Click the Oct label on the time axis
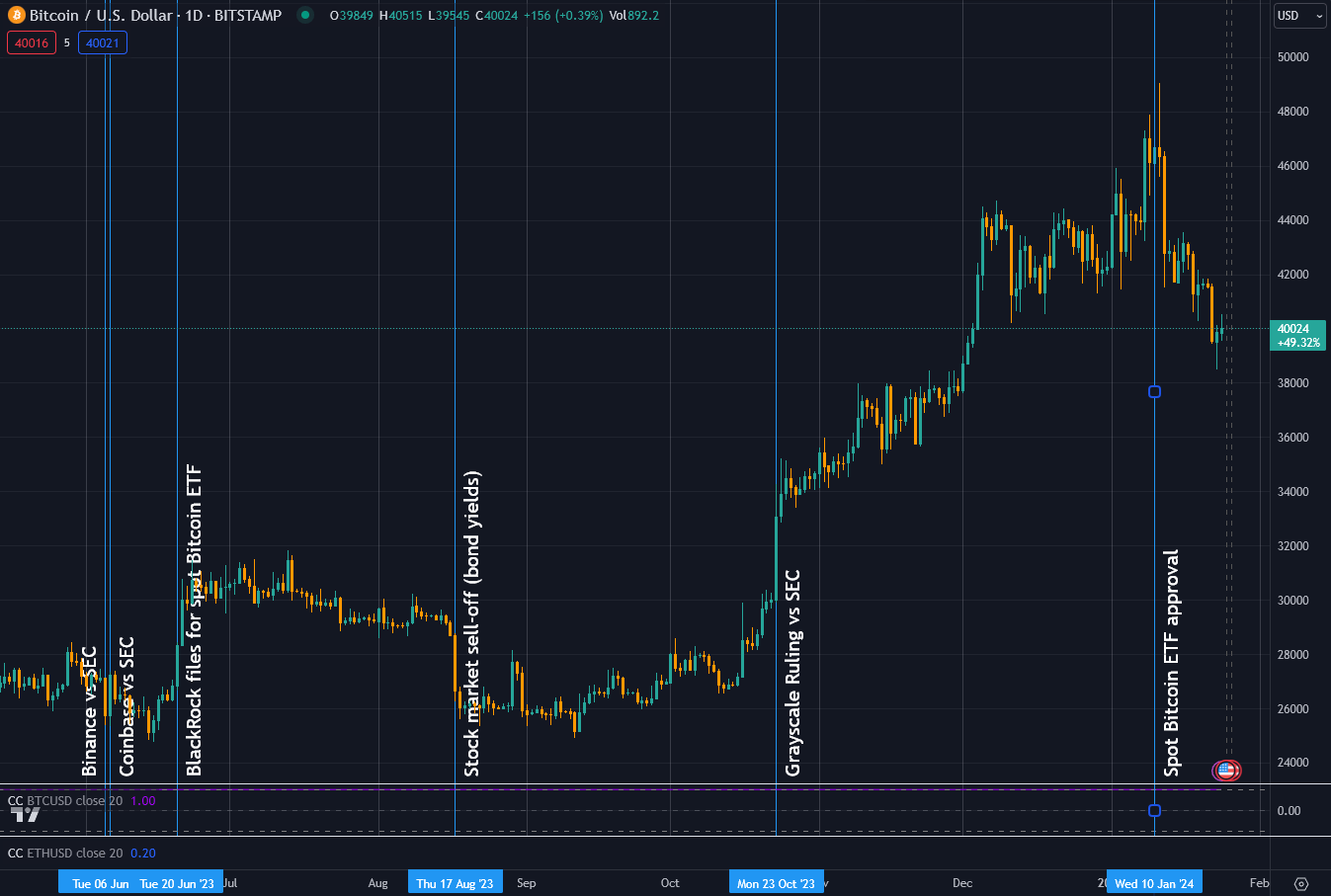 pos(670,883)
